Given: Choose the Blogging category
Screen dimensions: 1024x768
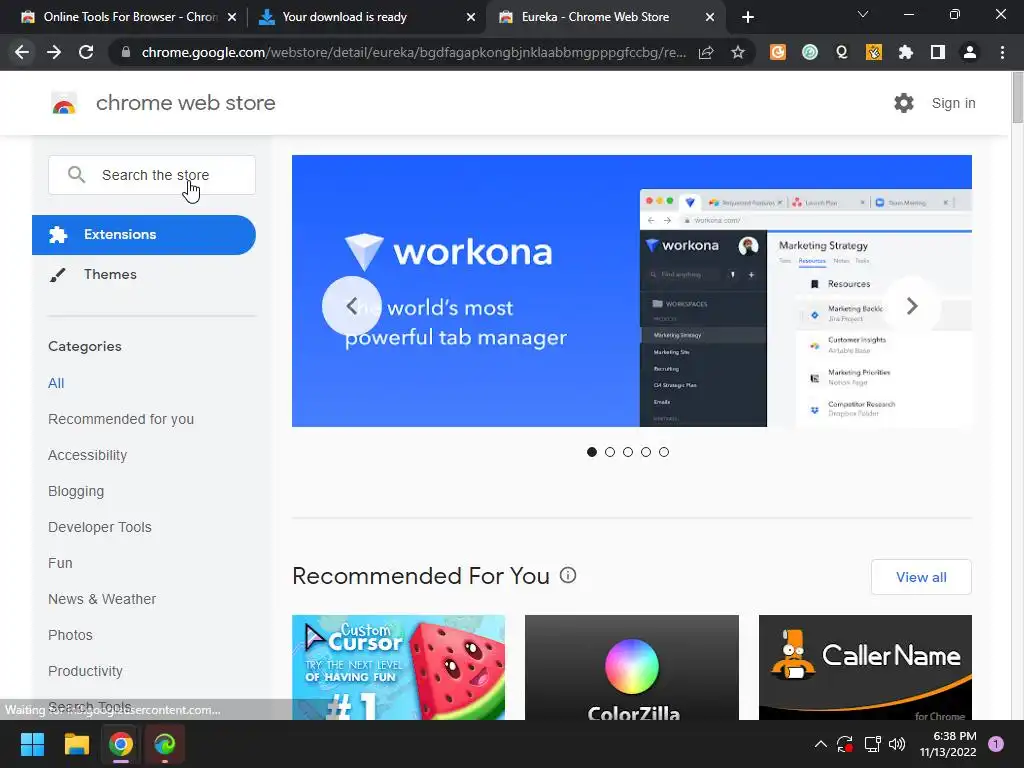Looking at the screenshot, I should pyautogui.click(x=76, y=491).
